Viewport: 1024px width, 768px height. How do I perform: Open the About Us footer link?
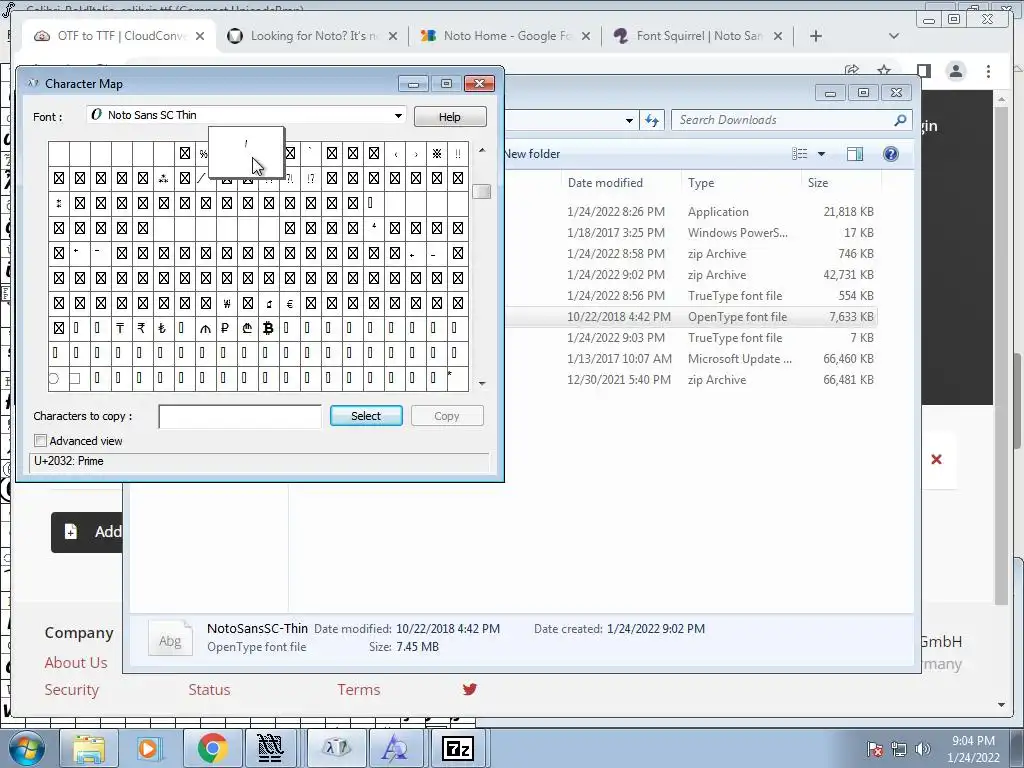coord(76,662)
